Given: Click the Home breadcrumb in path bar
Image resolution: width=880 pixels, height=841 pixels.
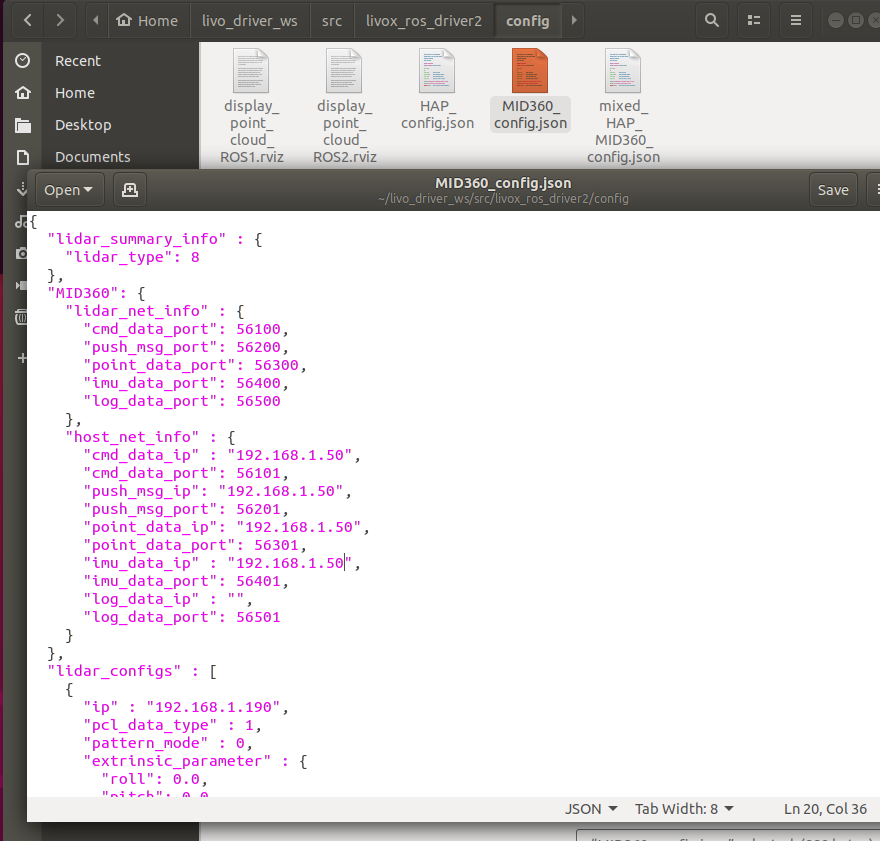Looking at the screenshot, I should click(x=147, y=21).
